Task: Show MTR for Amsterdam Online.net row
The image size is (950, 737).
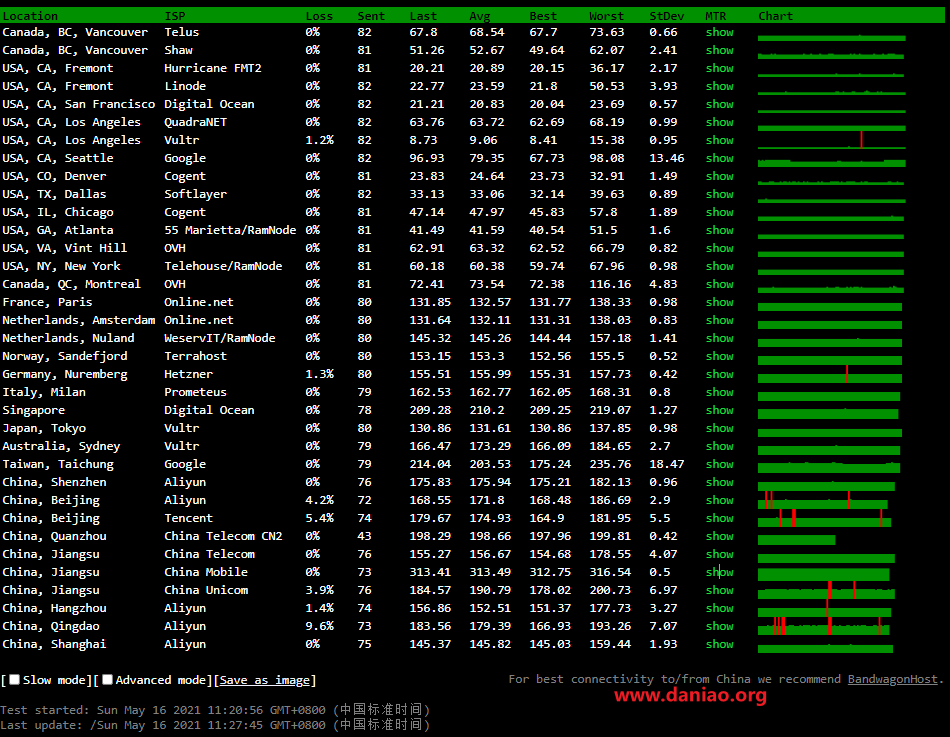Action: [720, 320]
